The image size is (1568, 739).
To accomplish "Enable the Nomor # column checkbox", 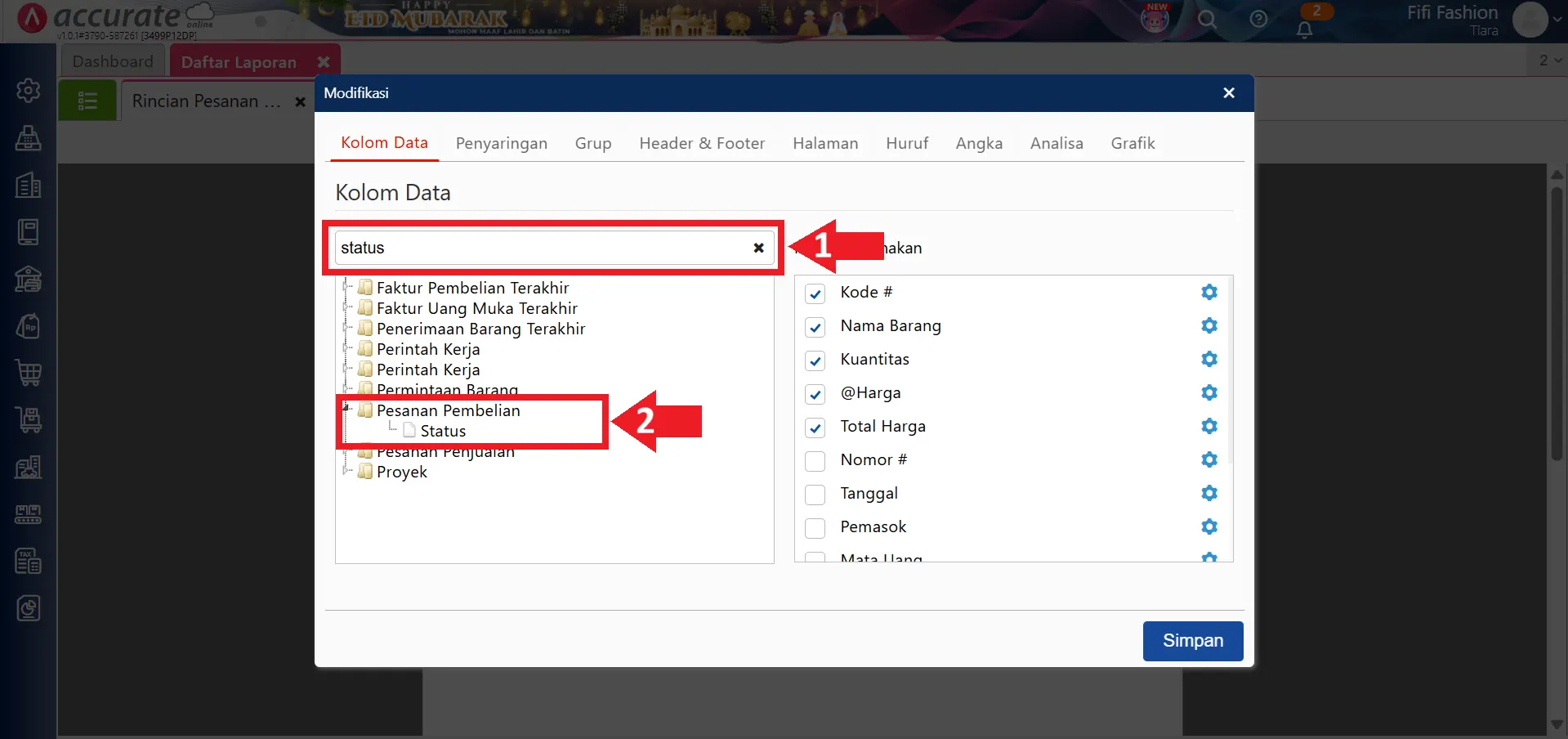I will pos(815,461).
